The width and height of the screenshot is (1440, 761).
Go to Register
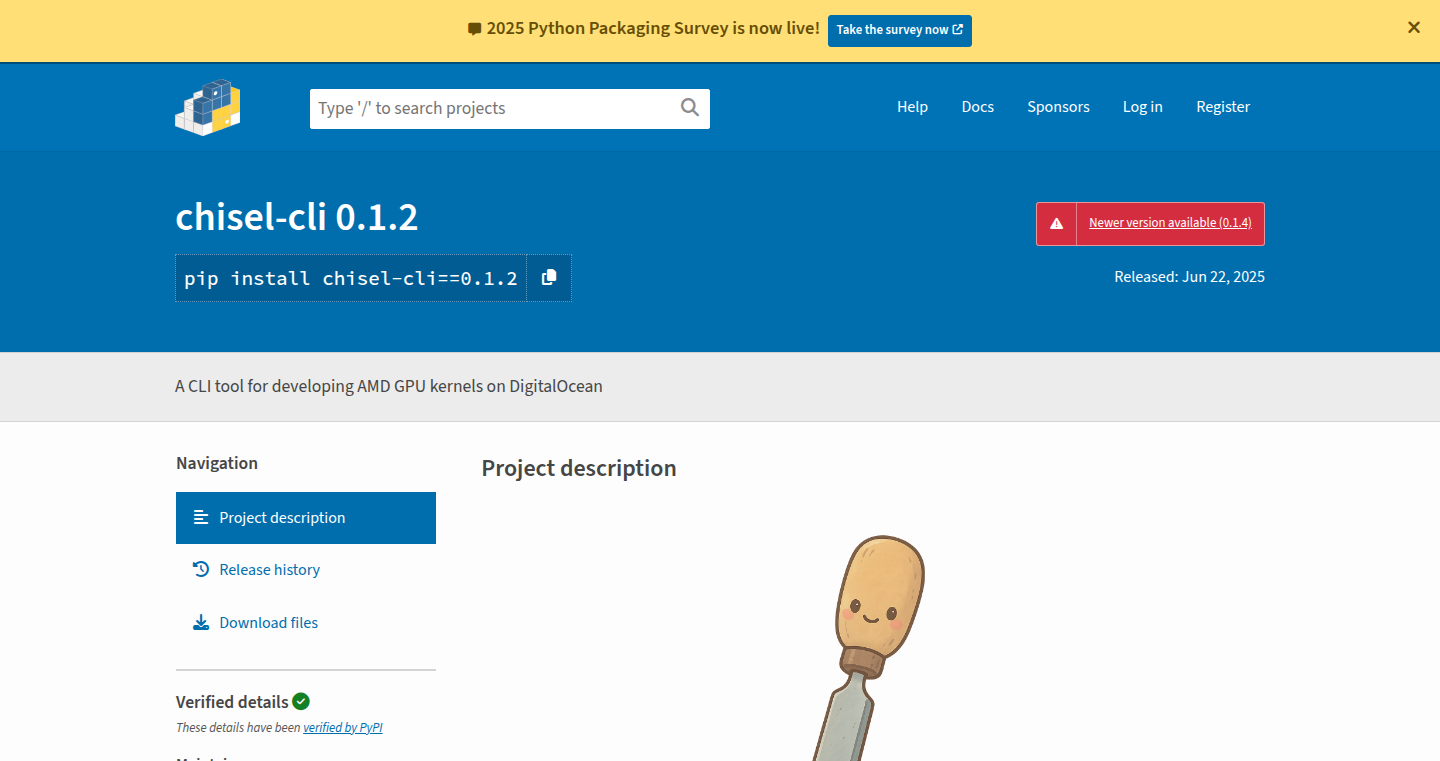(1223, 107)
